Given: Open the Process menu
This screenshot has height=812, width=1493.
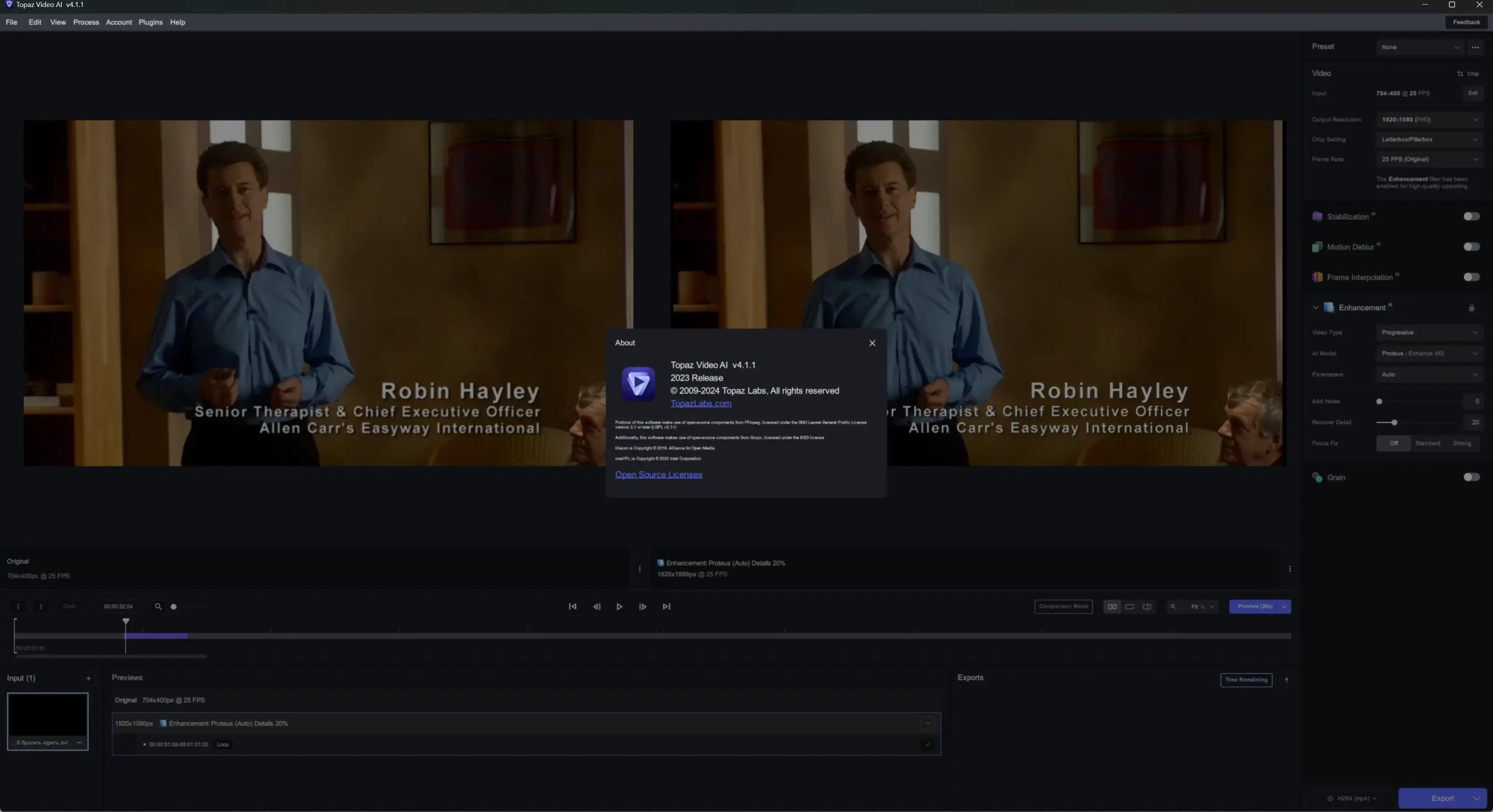Looking at the screenshot, I should tap(86, 22).
